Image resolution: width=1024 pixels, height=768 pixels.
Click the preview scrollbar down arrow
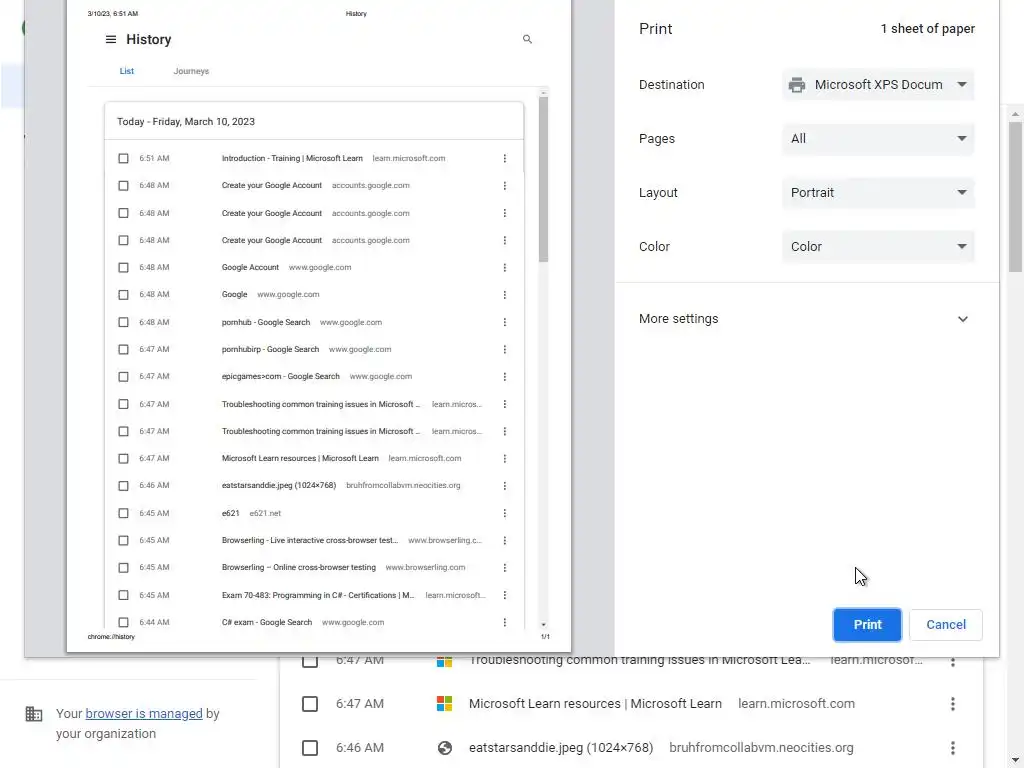point(543,625)
